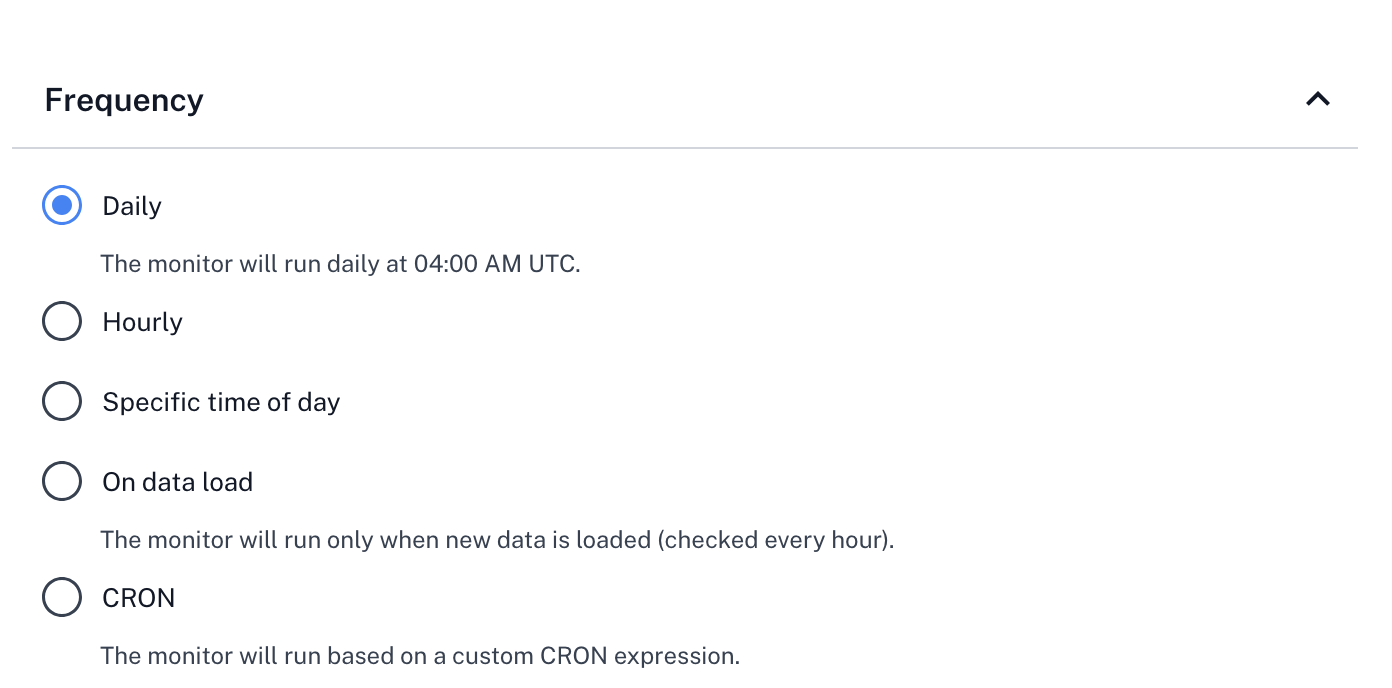The width and height of the screenshot is (1392, 688).
Task: Choose the Specific time of day radio button
Action: pos(62,402)
